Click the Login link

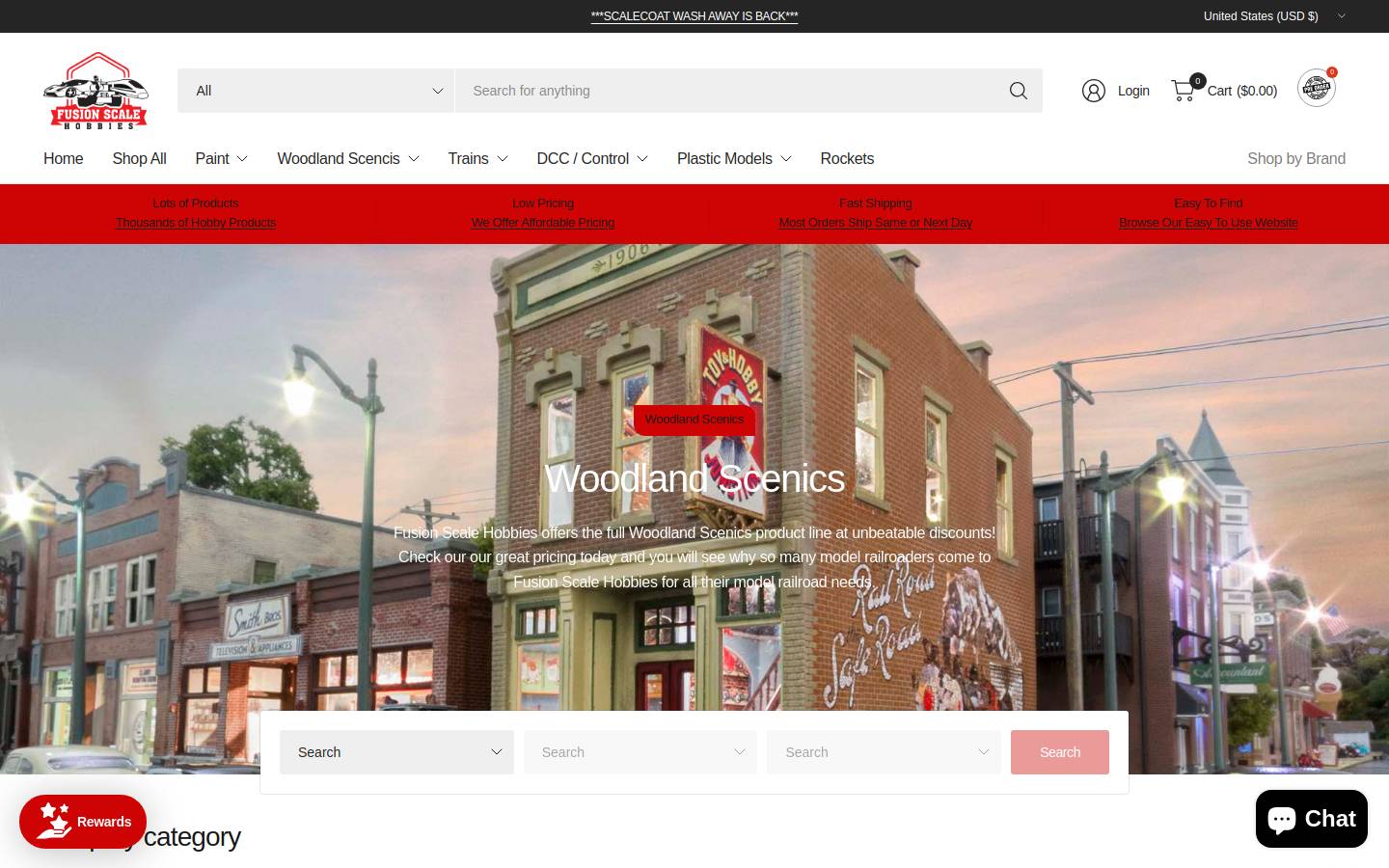1133,91
